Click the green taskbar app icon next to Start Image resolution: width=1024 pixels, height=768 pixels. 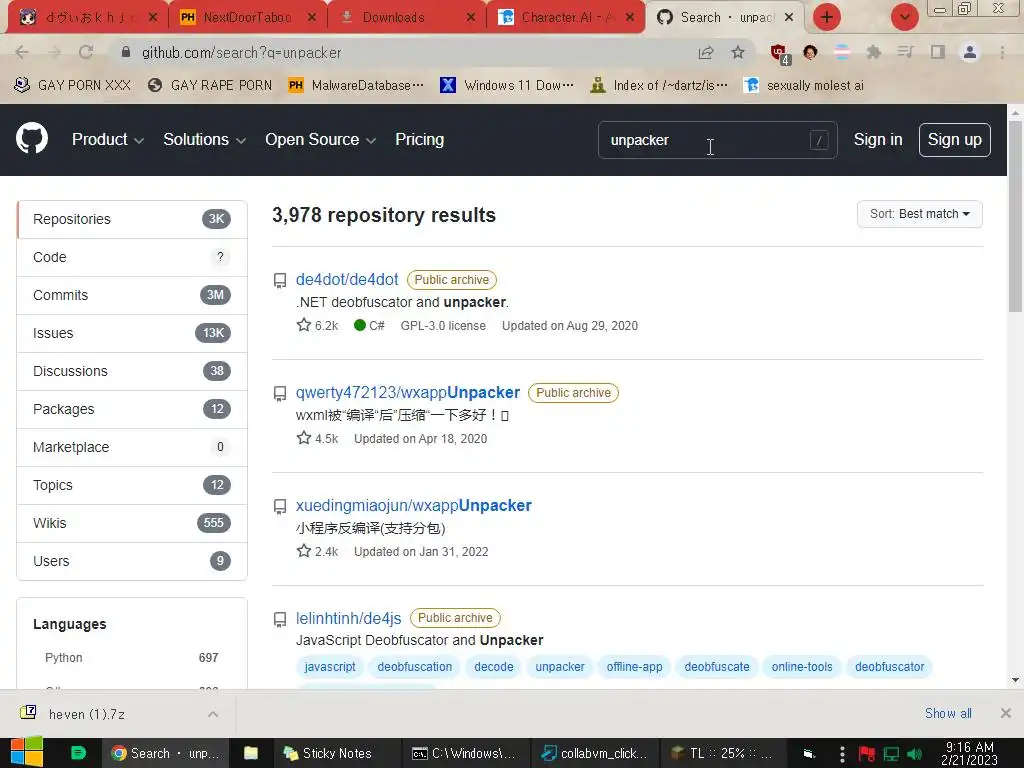[x=78, y=753]
